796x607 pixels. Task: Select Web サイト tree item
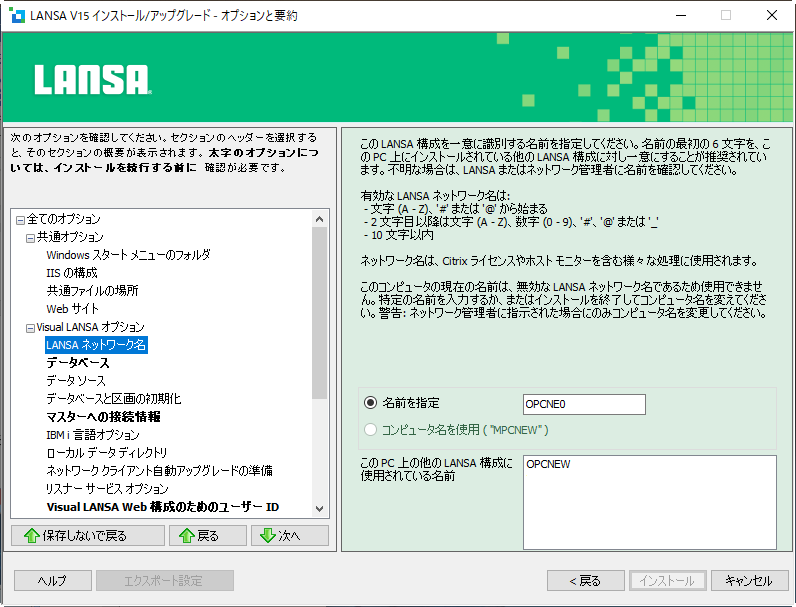coord(72,309)
